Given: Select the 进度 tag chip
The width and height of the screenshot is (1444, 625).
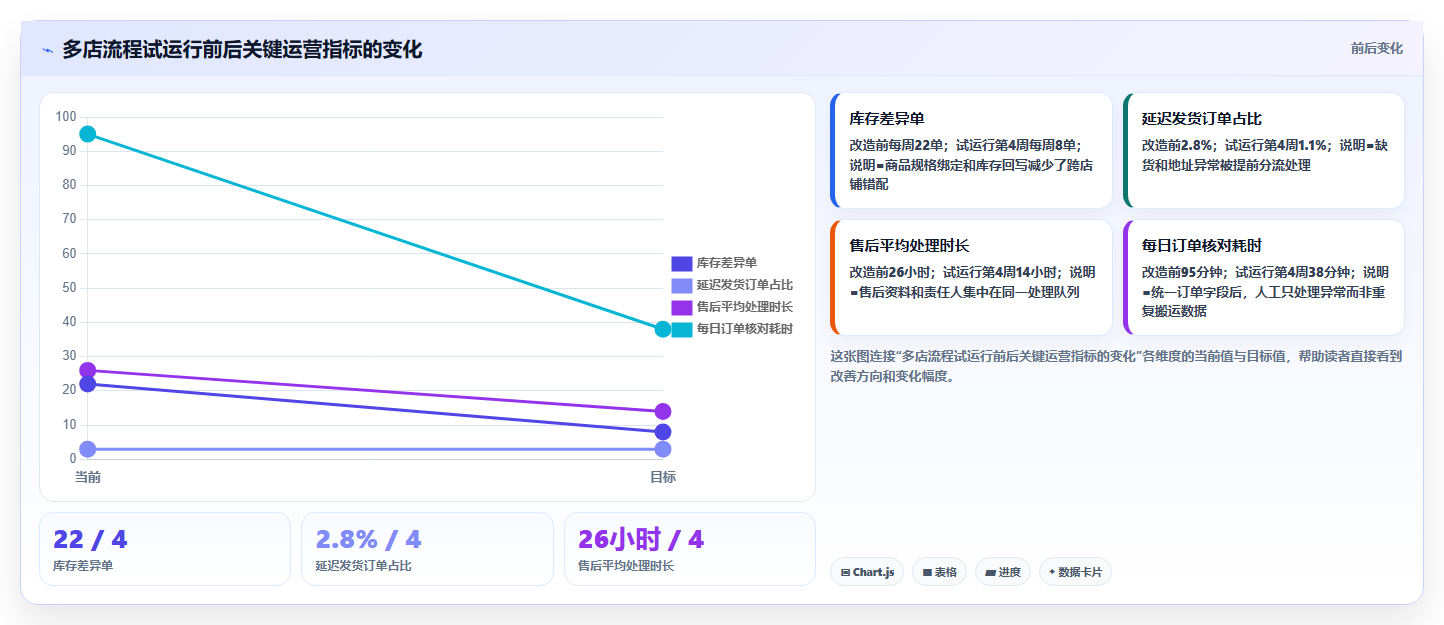Looking at the screenshot, I should click(1003, 572).
